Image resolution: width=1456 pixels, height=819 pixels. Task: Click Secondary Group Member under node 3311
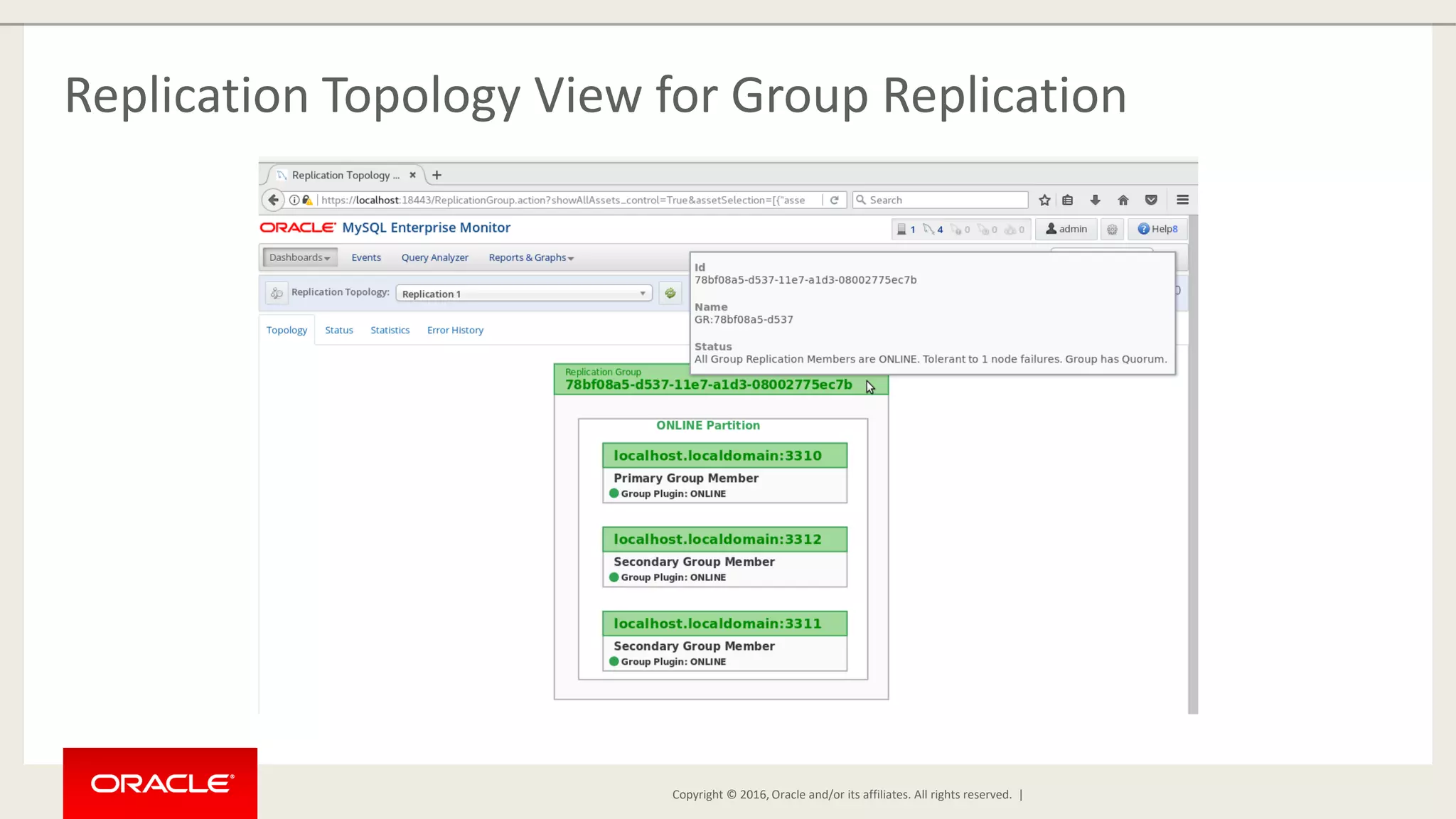[694, 646]
